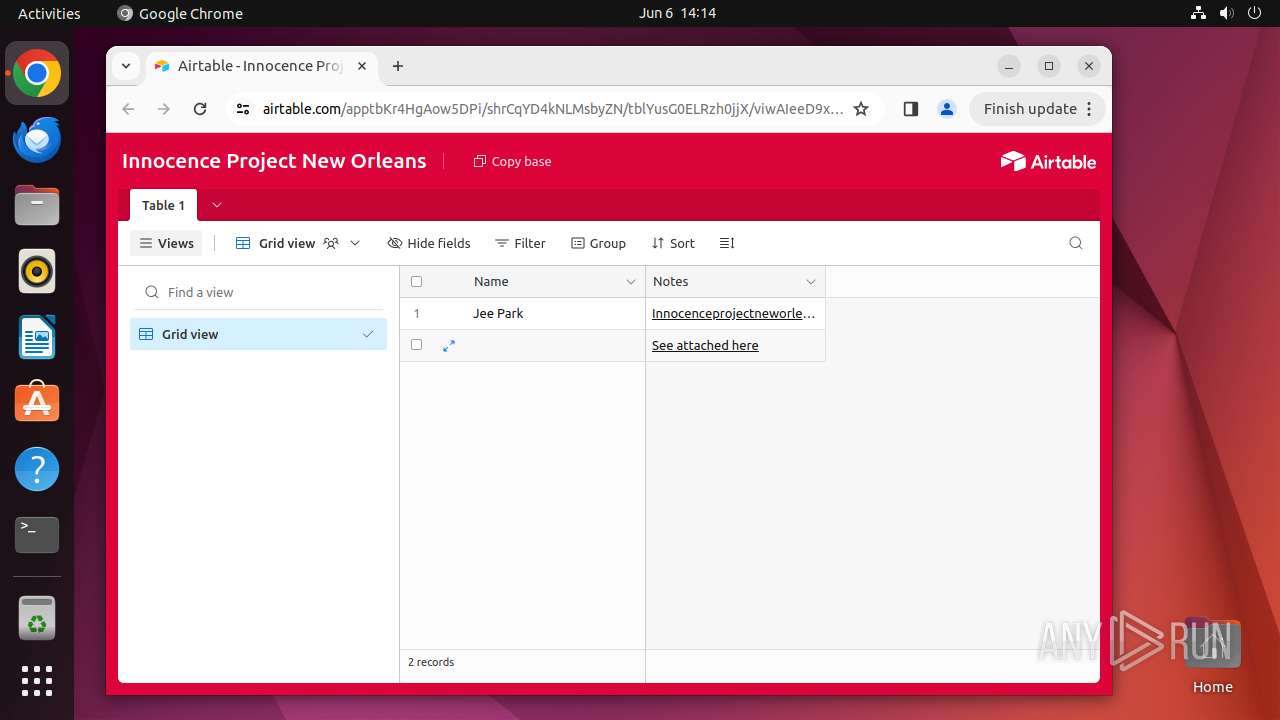Expand the Name column dropdown
1280x720 pixels.
(631, 282)
